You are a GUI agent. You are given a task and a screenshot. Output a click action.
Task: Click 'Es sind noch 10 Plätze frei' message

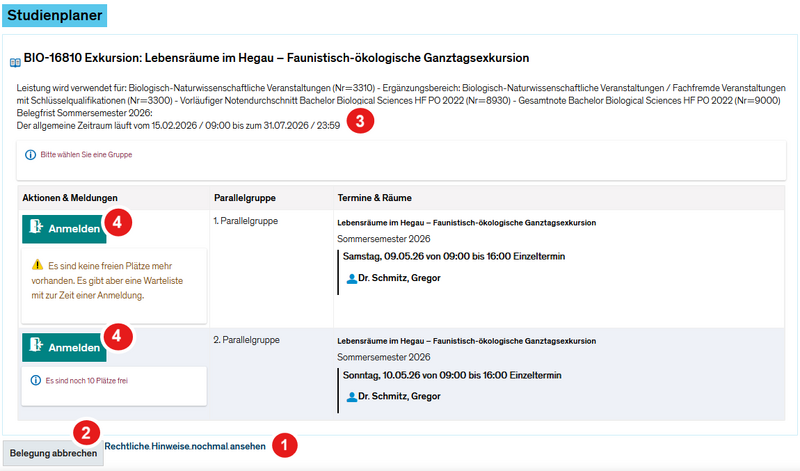click(87, 381)
